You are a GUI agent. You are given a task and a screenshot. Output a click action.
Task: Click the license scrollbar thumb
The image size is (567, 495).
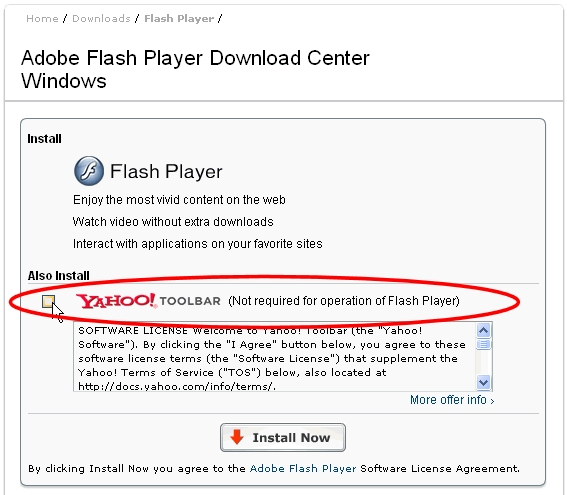pyautogui.click(x=483, y=344)
